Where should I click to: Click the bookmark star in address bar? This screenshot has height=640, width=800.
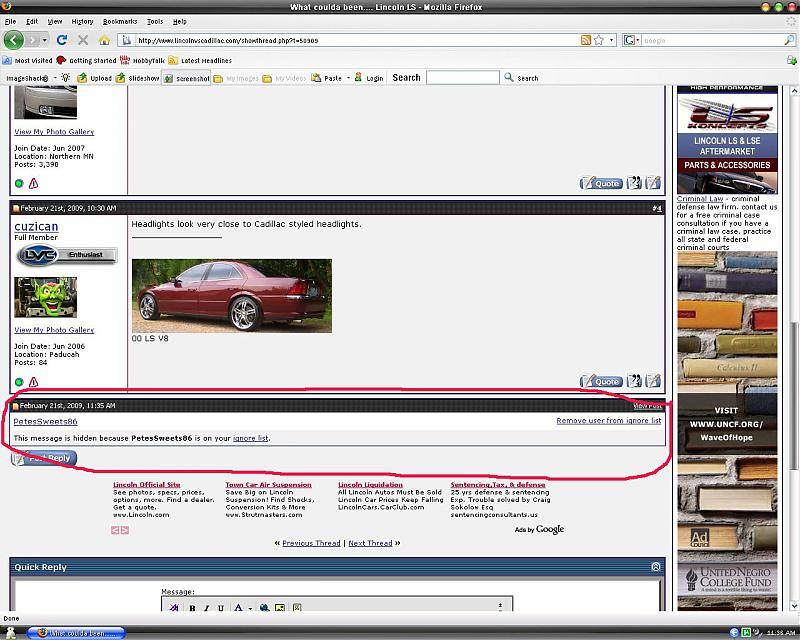[x=599, y=40]
